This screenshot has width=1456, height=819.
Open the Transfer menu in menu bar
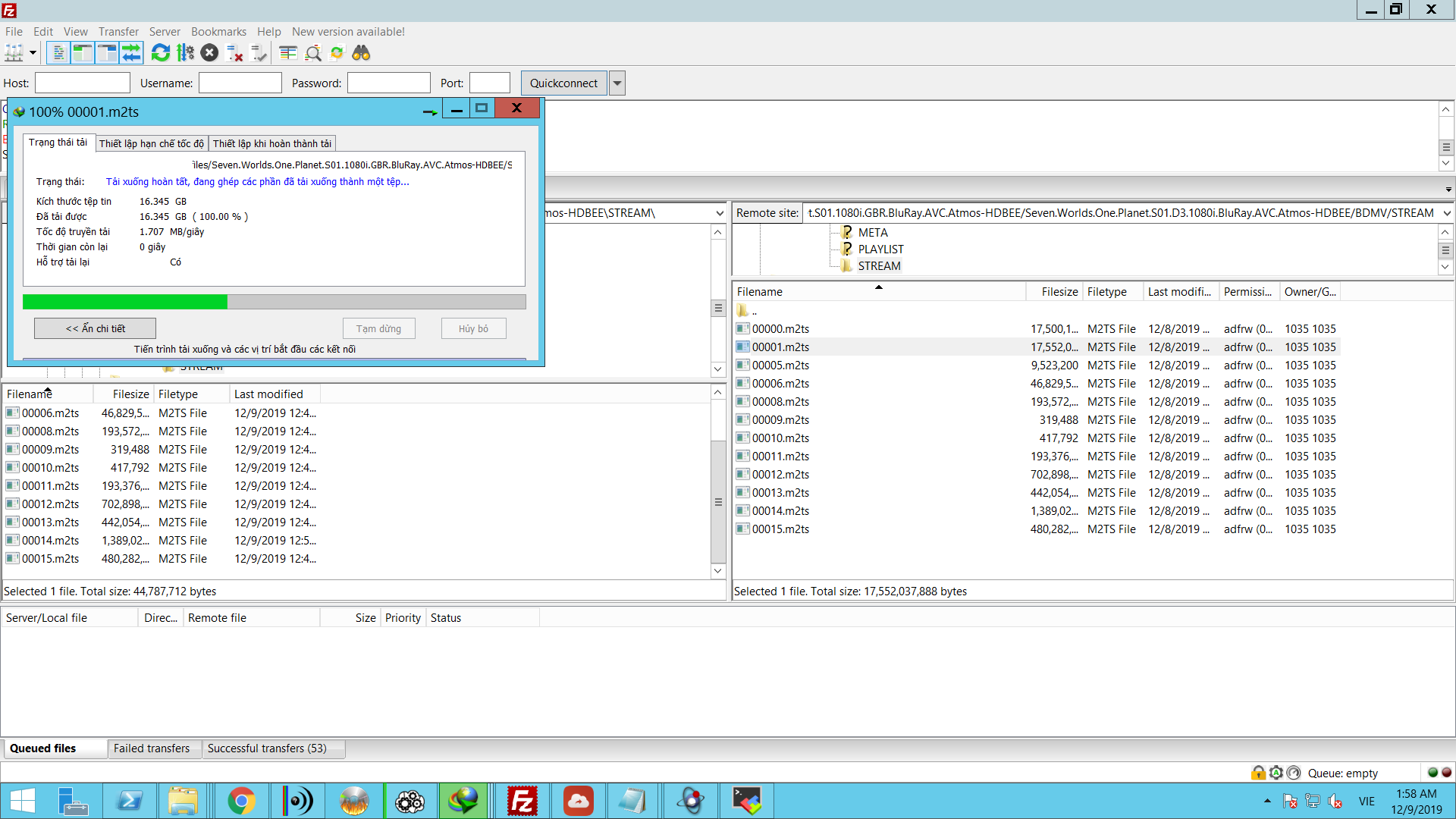tap(118, 31)
